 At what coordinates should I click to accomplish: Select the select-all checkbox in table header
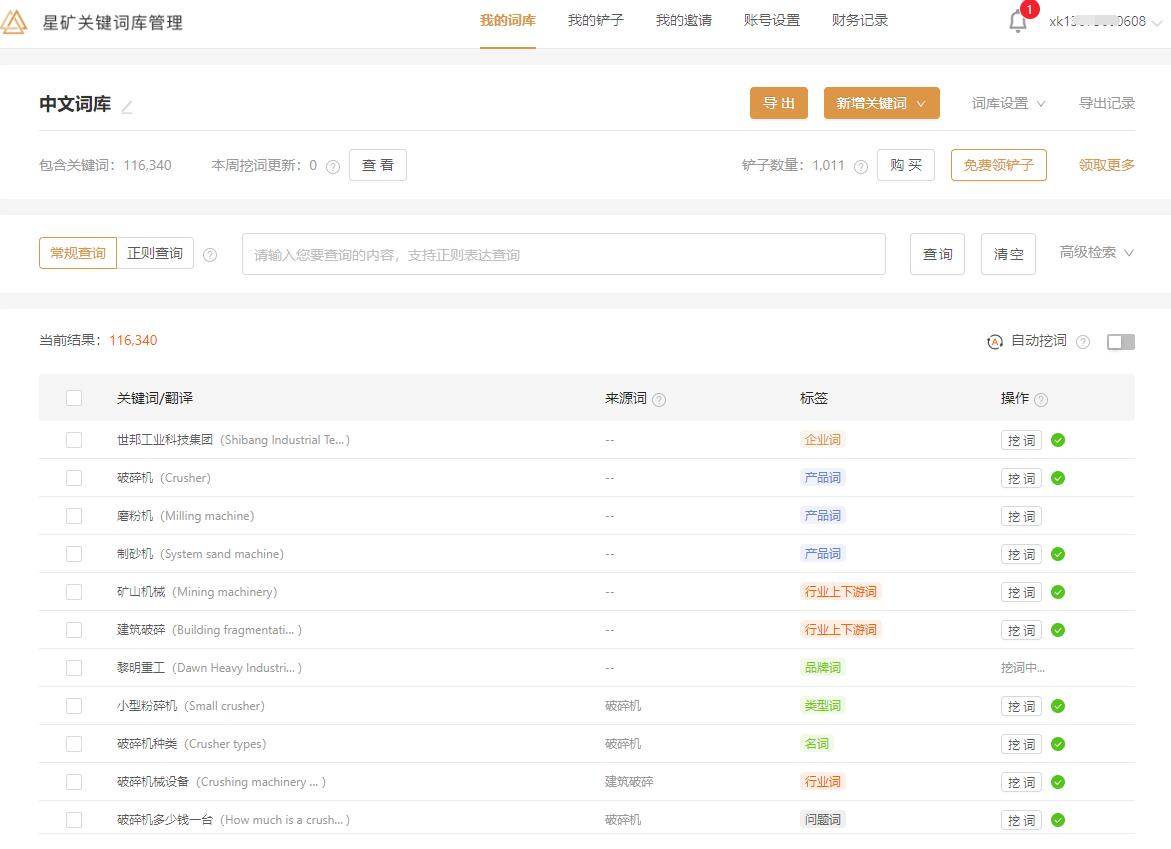[x=73, y=398]
